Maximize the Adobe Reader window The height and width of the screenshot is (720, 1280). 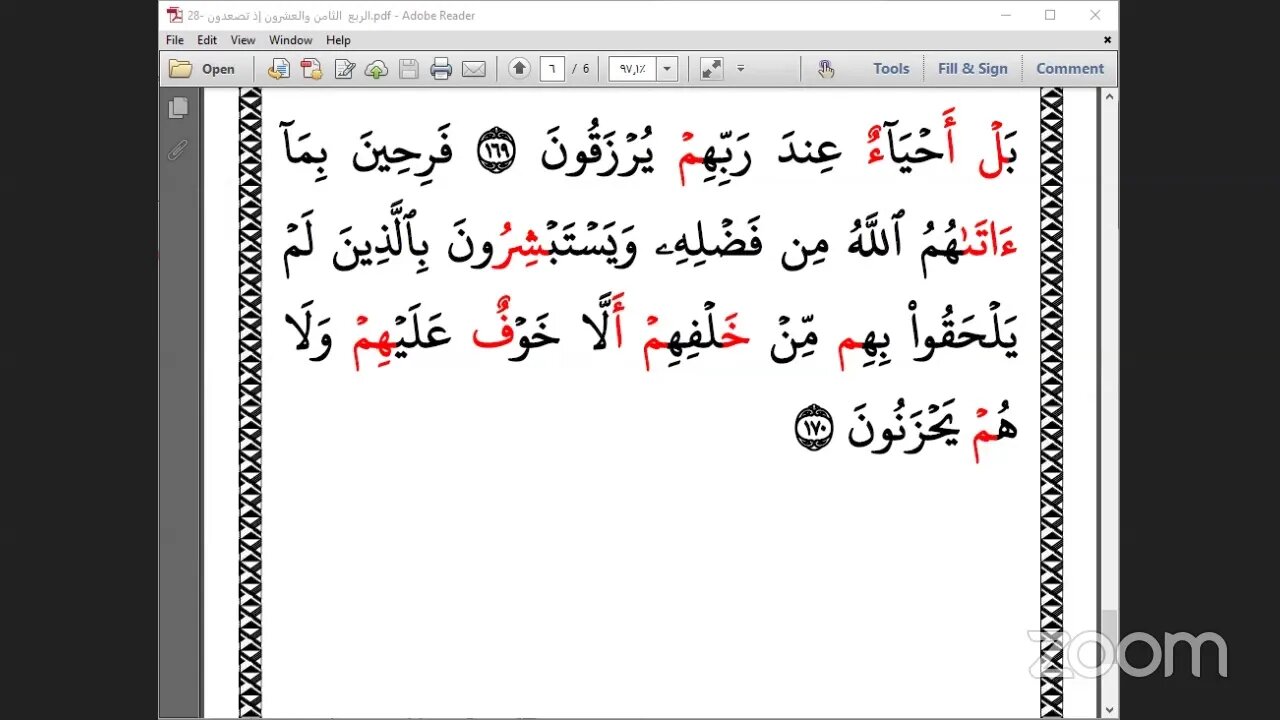(1050, 15)
